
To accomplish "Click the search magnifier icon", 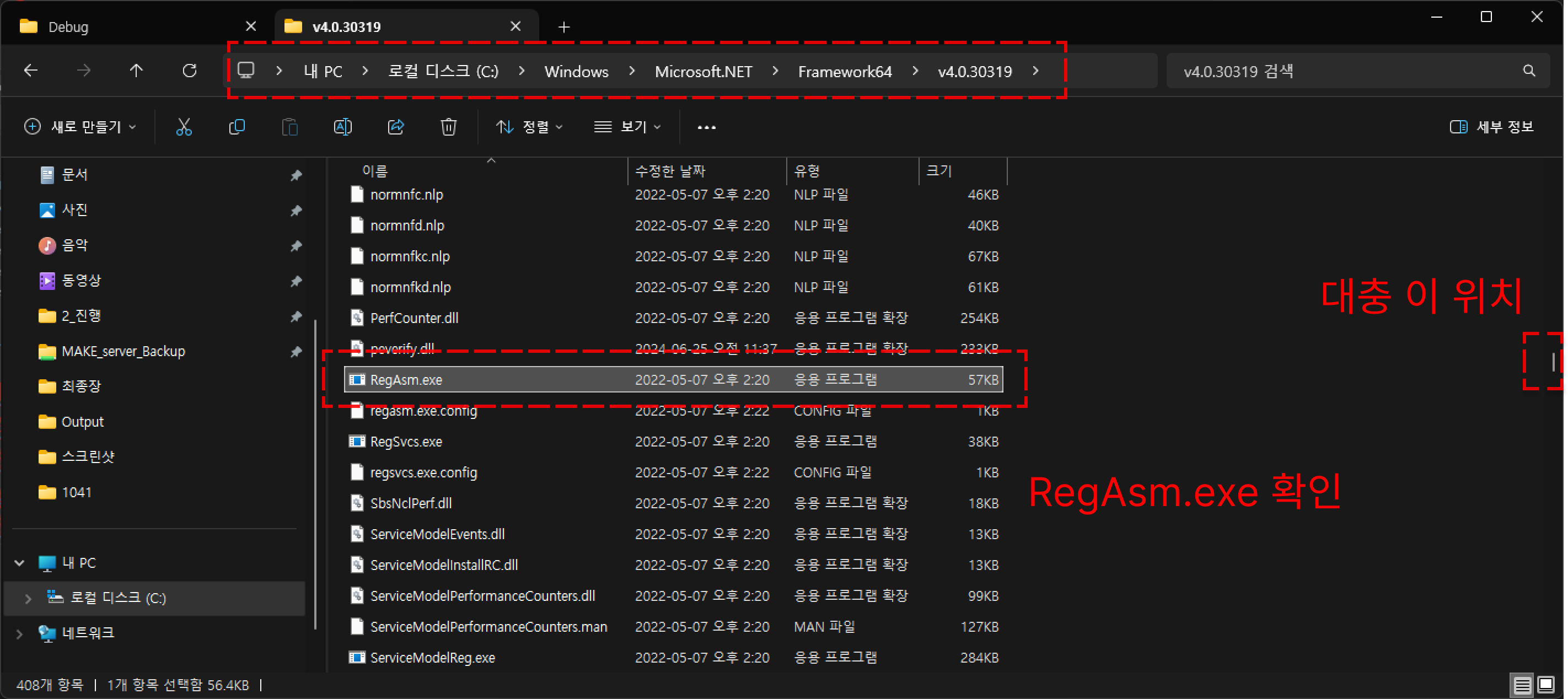I will [x=1528, y=71].
